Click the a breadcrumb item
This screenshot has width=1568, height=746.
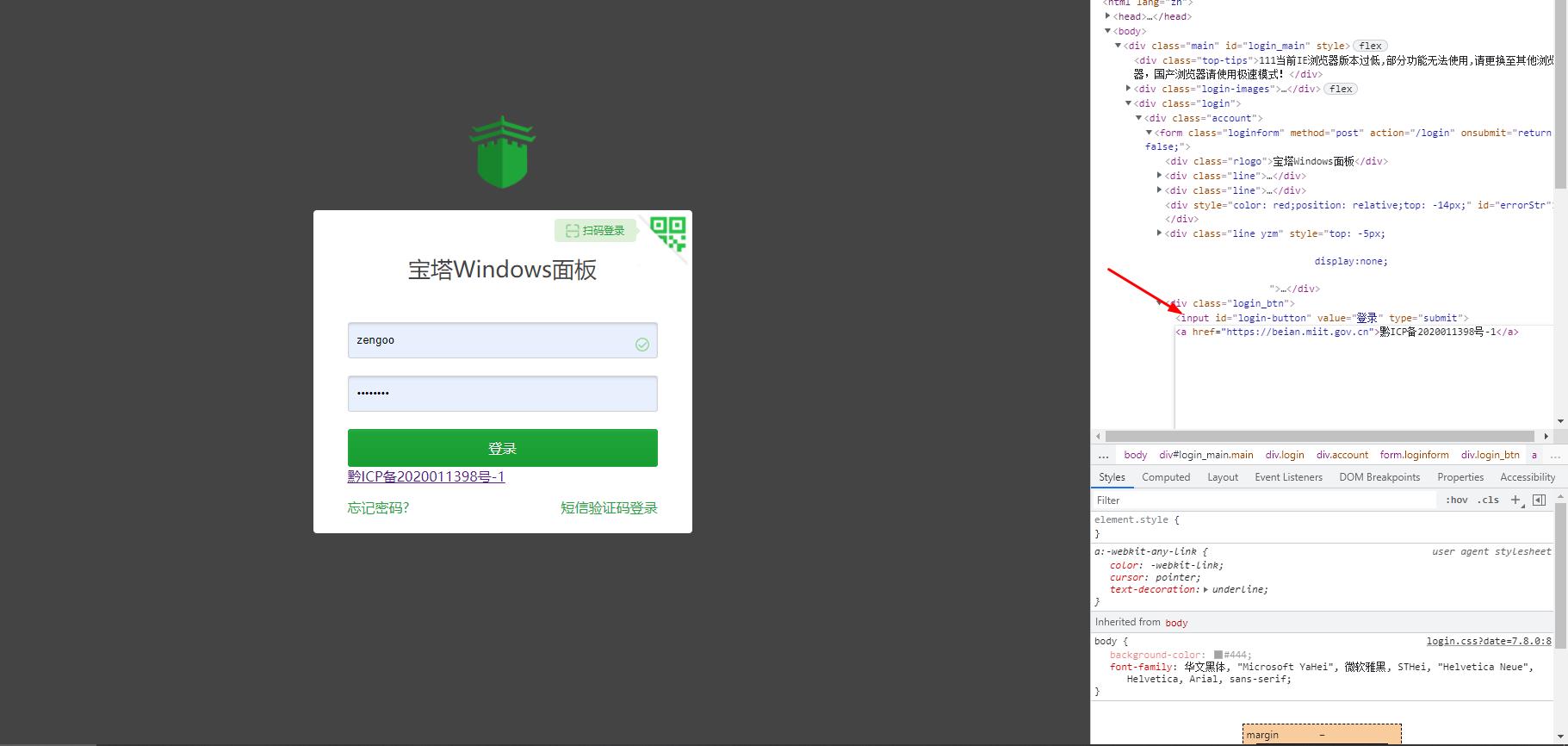1534,455
